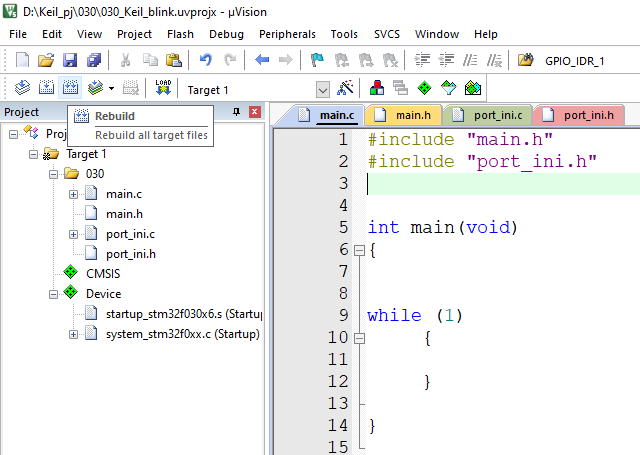Open Options for Target wand icon
The image size is (640, 455).
pyautogui.click(x=345, y=87)
